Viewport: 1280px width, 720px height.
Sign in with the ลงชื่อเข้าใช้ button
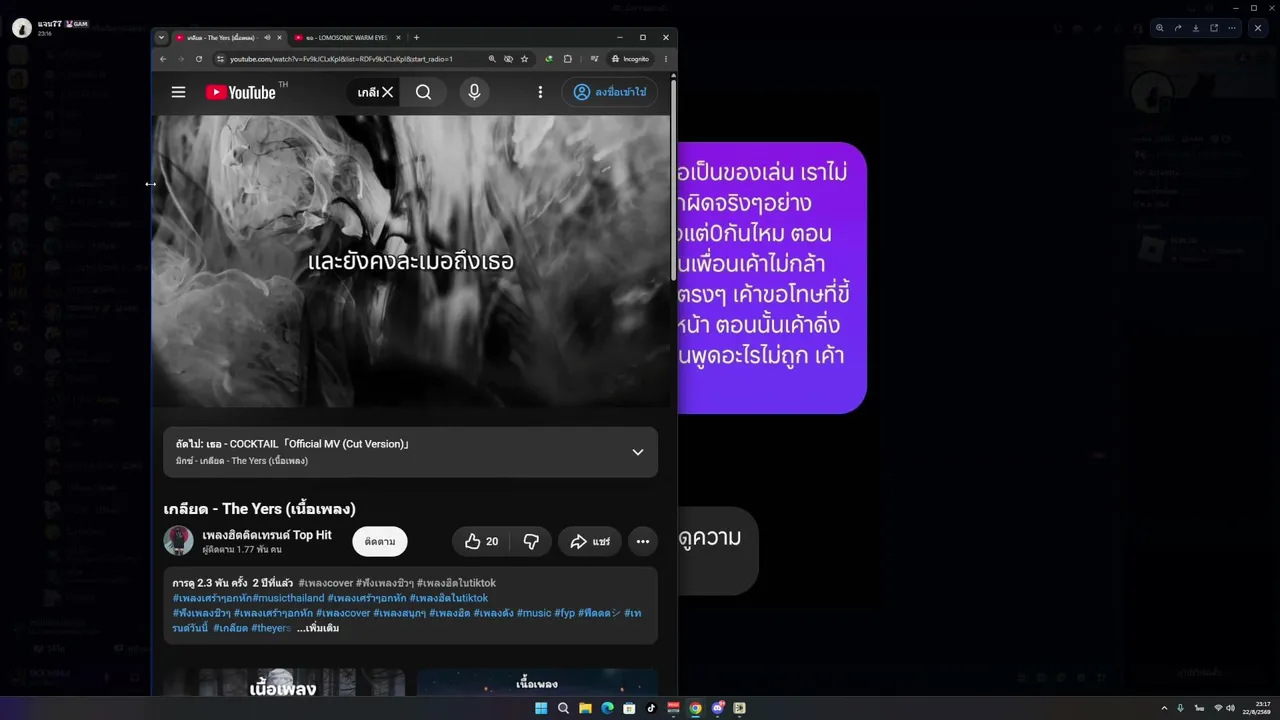point(610,92)
